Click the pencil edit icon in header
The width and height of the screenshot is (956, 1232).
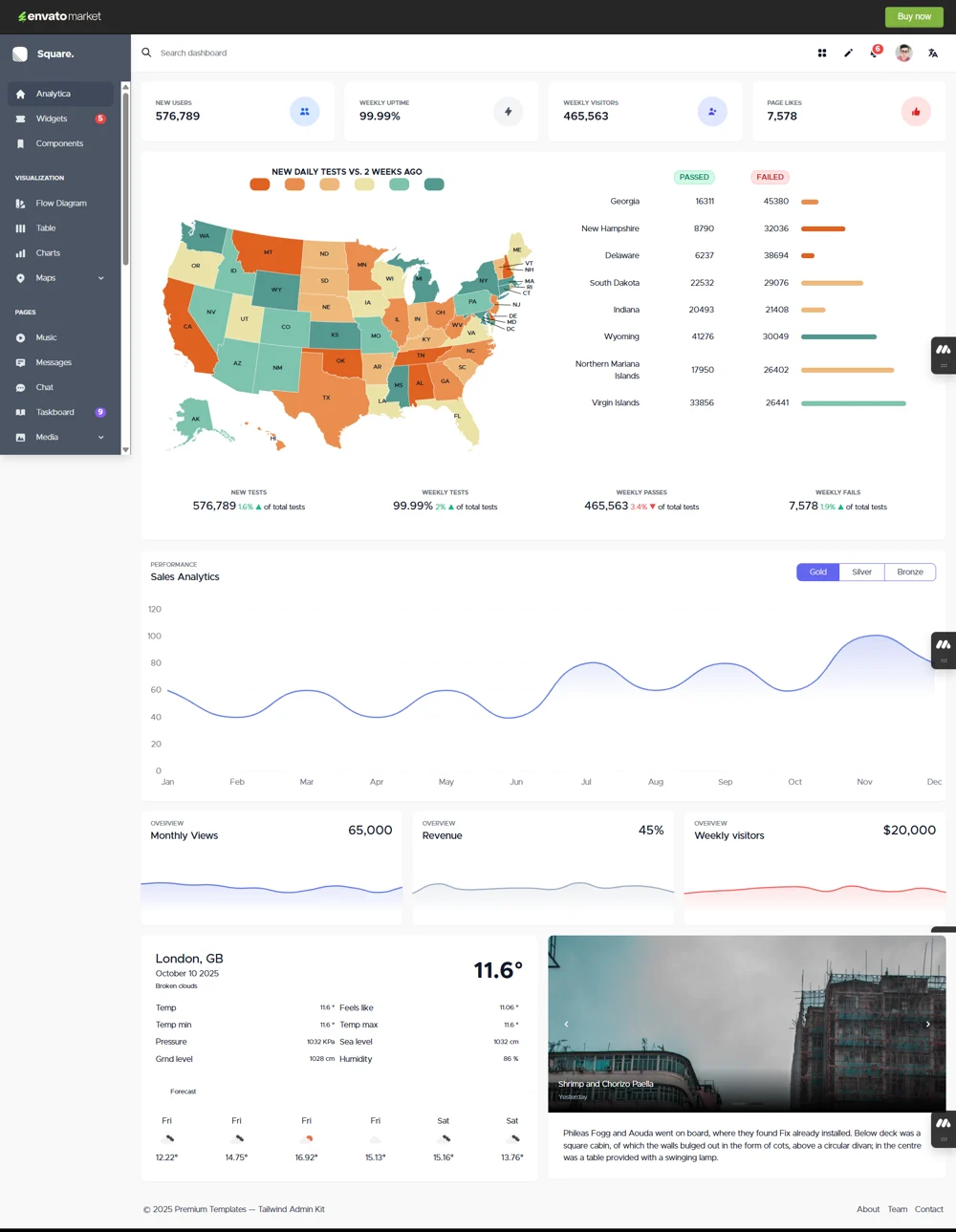click(x=848, y=54)
